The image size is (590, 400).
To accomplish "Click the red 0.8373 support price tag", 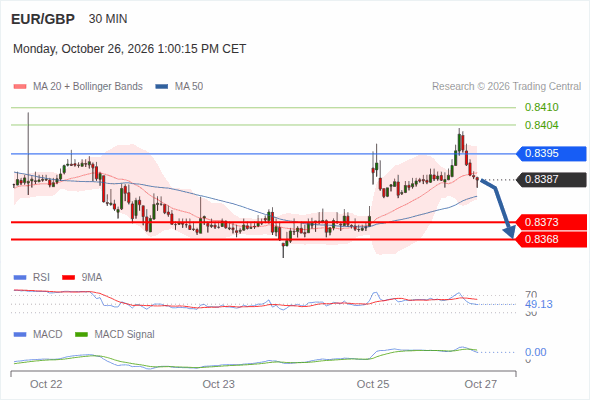I will point(551,222).
